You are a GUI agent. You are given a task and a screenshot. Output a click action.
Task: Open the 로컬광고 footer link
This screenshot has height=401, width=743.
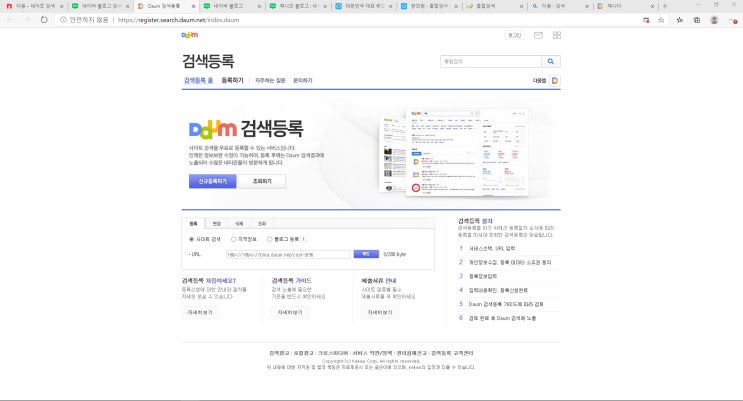303,353
